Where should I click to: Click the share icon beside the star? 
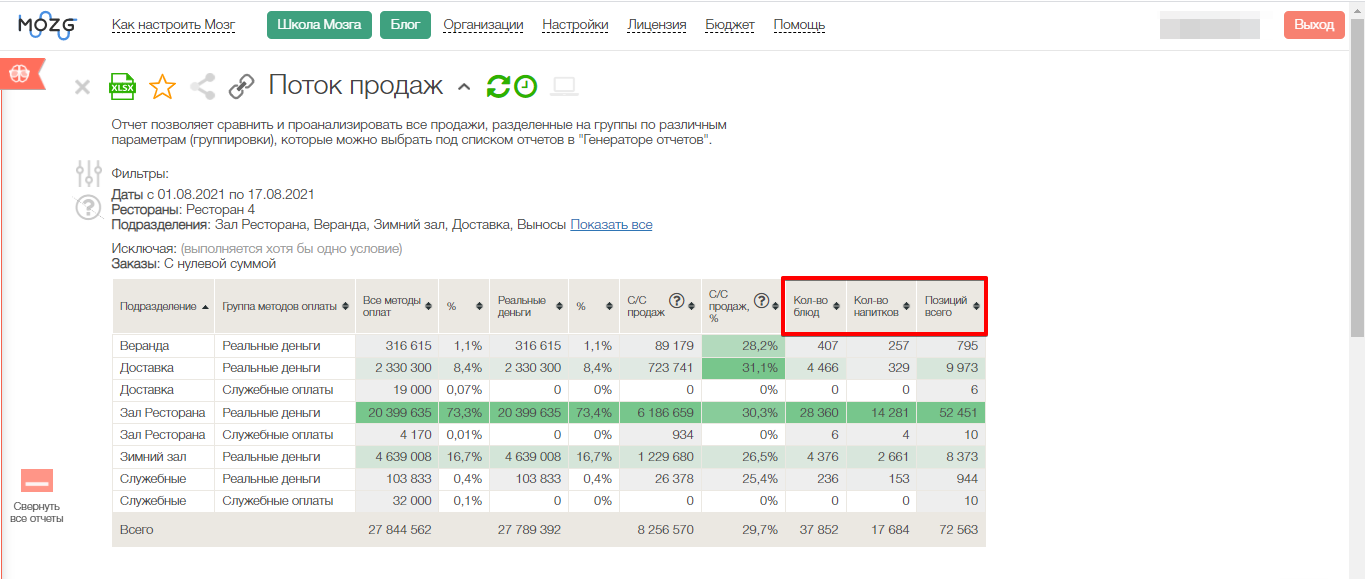(x=203, y=87)
